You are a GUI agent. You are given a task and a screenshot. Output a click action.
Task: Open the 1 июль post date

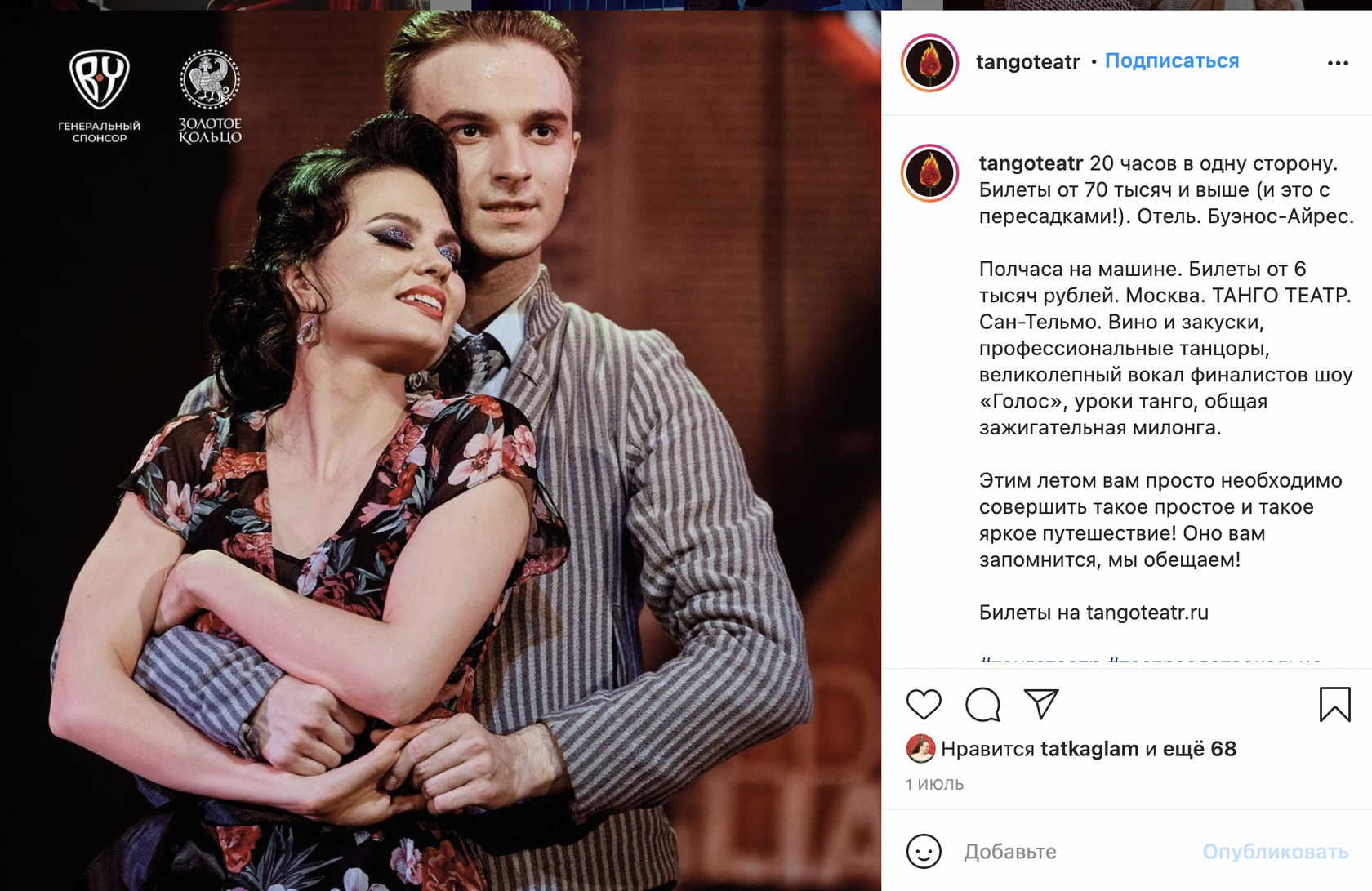click(934, 784)
